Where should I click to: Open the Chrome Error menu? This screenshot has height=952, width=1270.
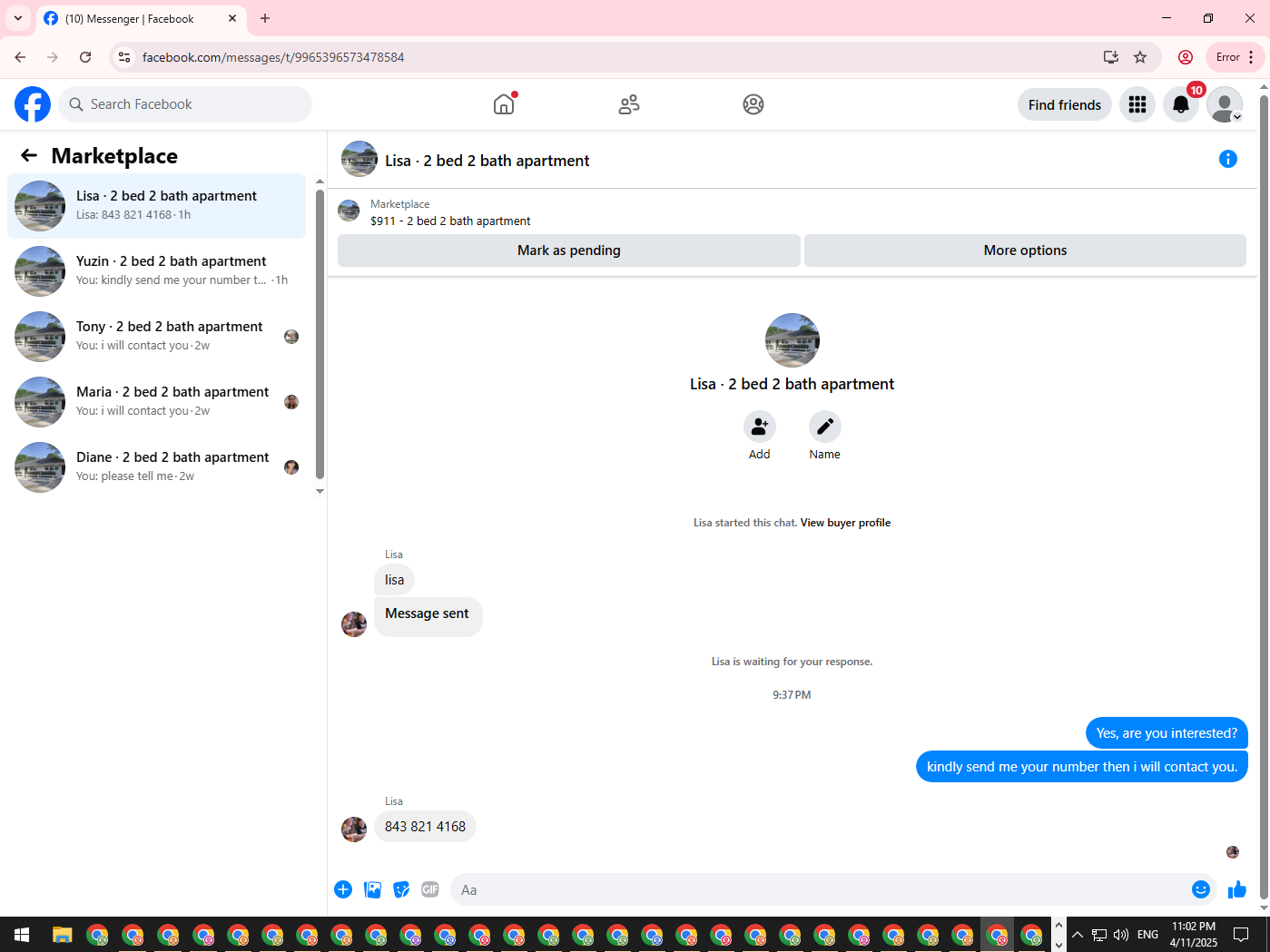coord(1236,57)
